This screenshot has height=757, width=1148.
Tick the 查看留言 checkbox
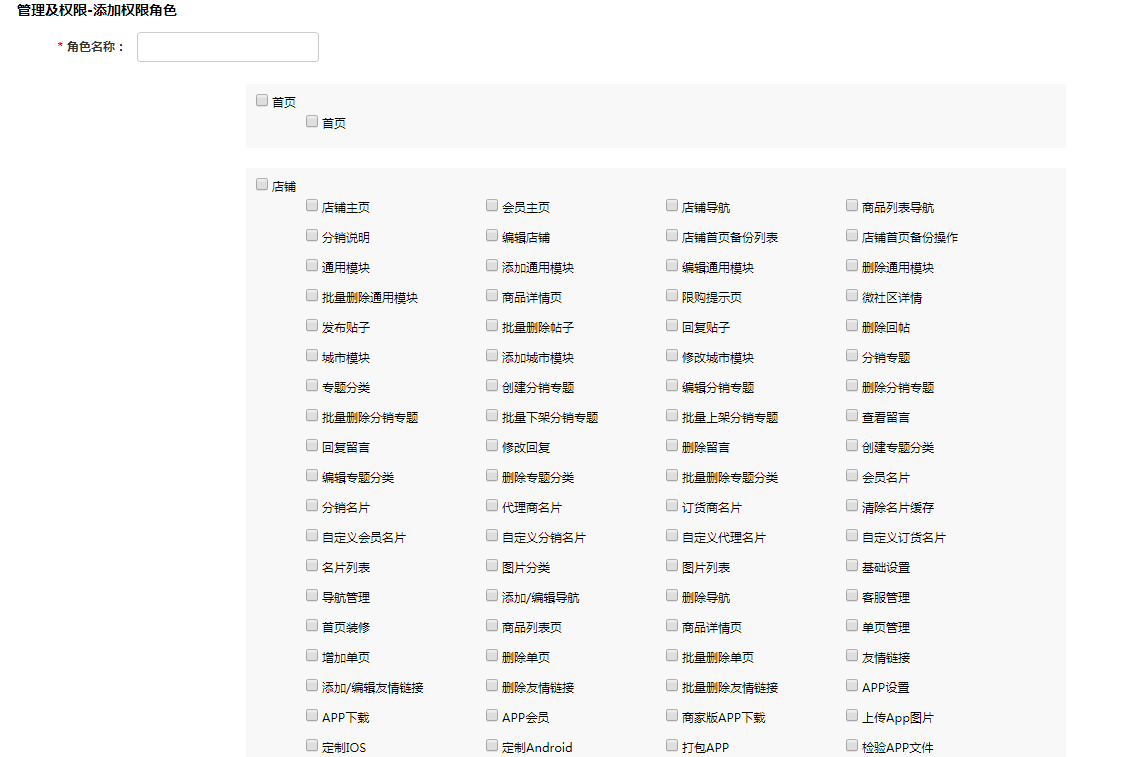coord(852,416)
